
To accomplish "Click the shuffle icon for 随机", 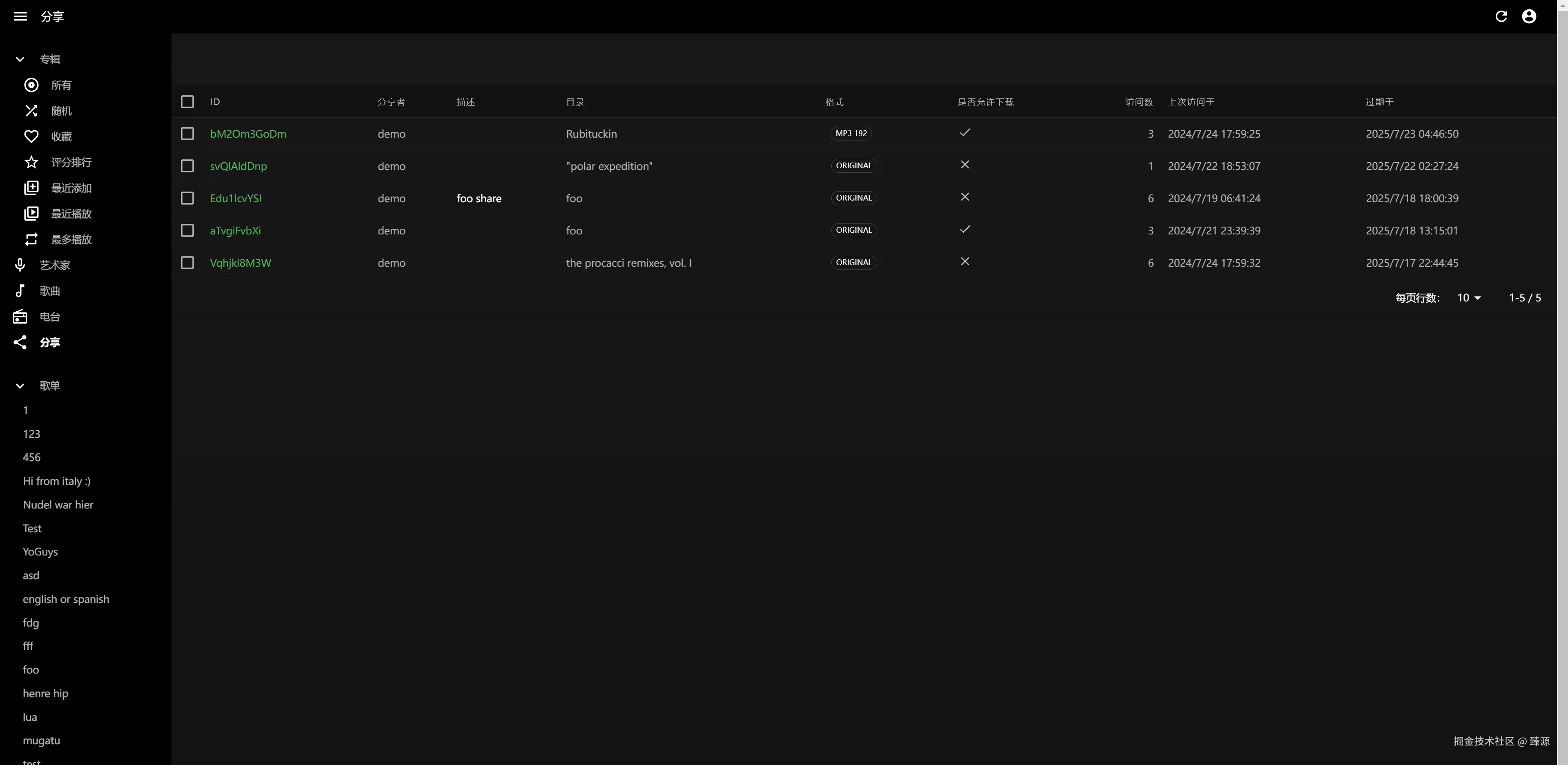I will (x=31, y=111).
